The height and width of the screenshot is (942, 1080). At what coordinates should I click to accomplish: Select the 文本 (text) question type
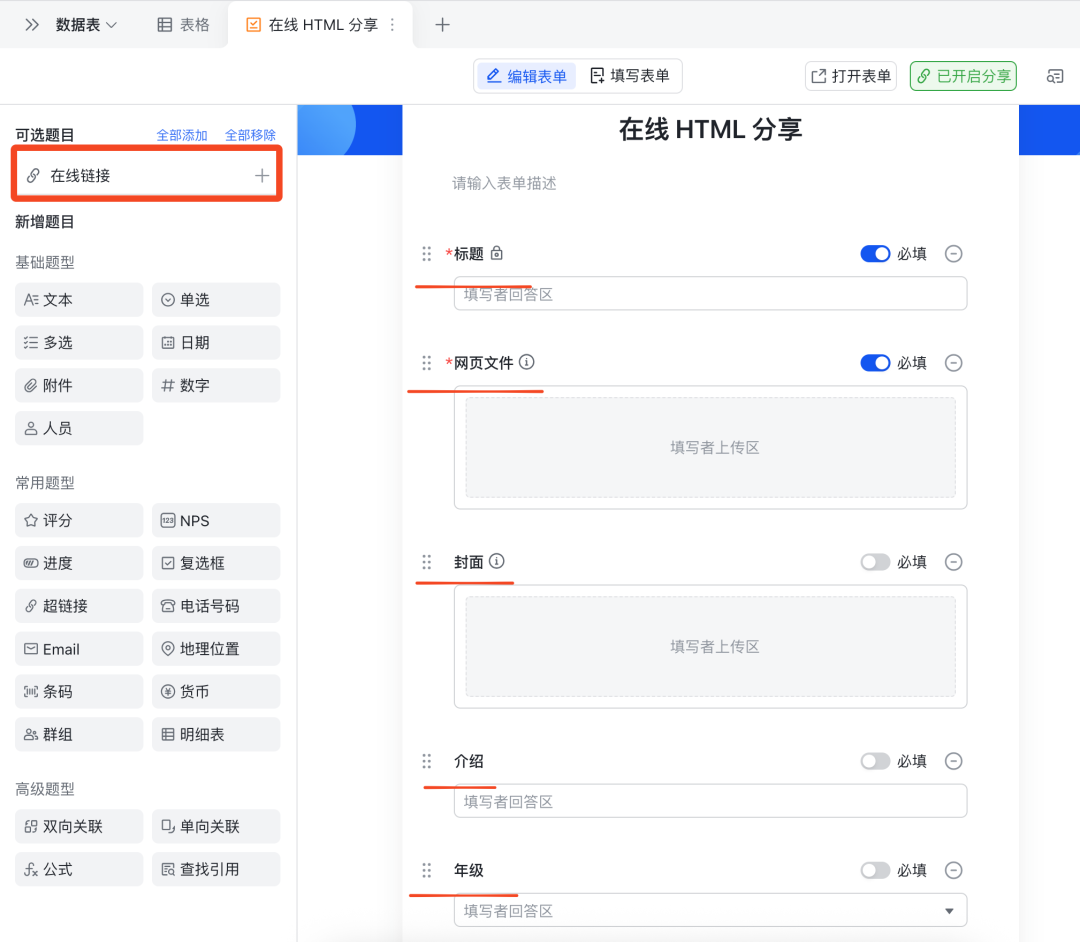pyautogui.click(x=78, y=299)
